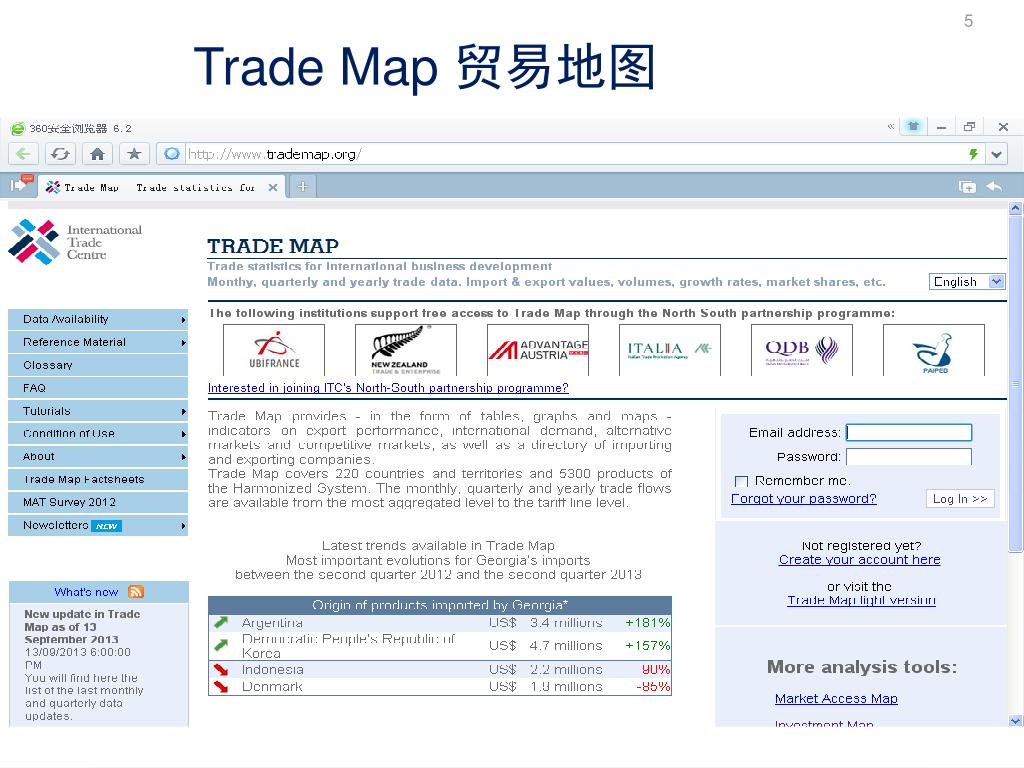Viewport: 1024px width, 768px height.
Task: Click the ITALIA trade agency logo
Action: [x=669, y=350]
